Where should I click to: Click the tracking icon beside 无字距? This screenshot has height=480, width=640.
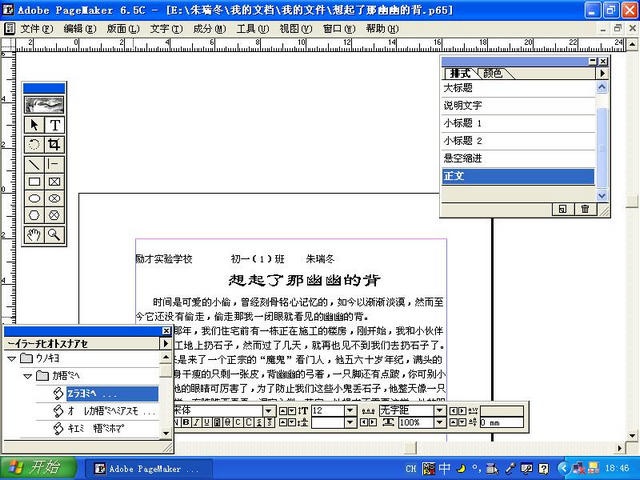(x=369, y=411)
